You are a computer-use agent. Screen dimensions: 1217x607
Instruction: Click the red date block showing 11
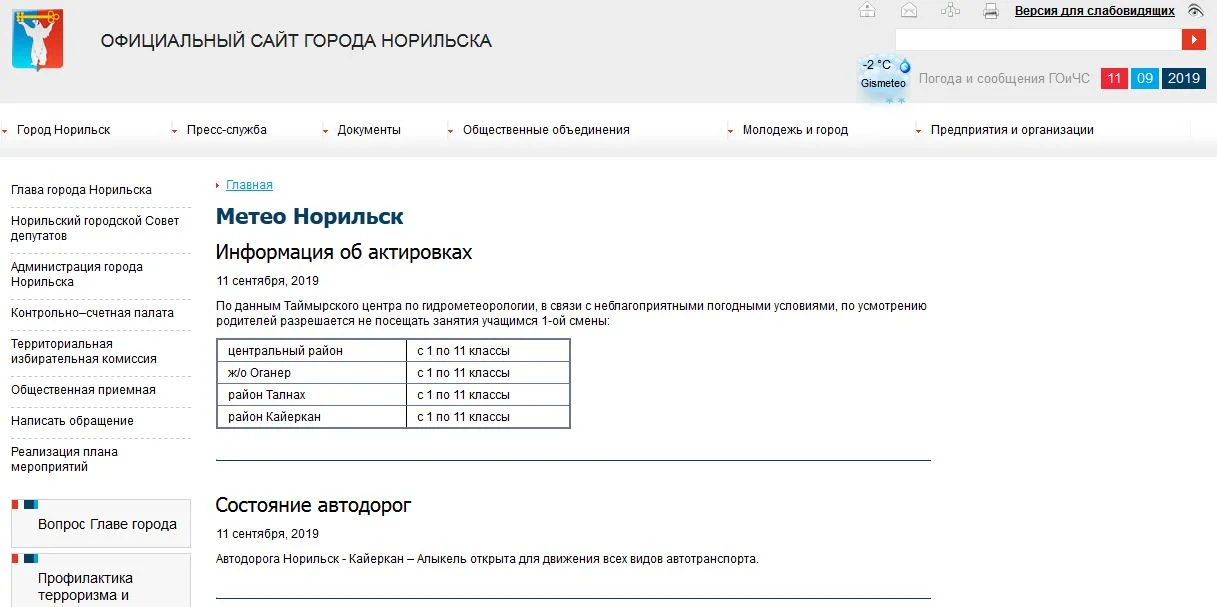pyautogui.click(x=1113, y=78)
